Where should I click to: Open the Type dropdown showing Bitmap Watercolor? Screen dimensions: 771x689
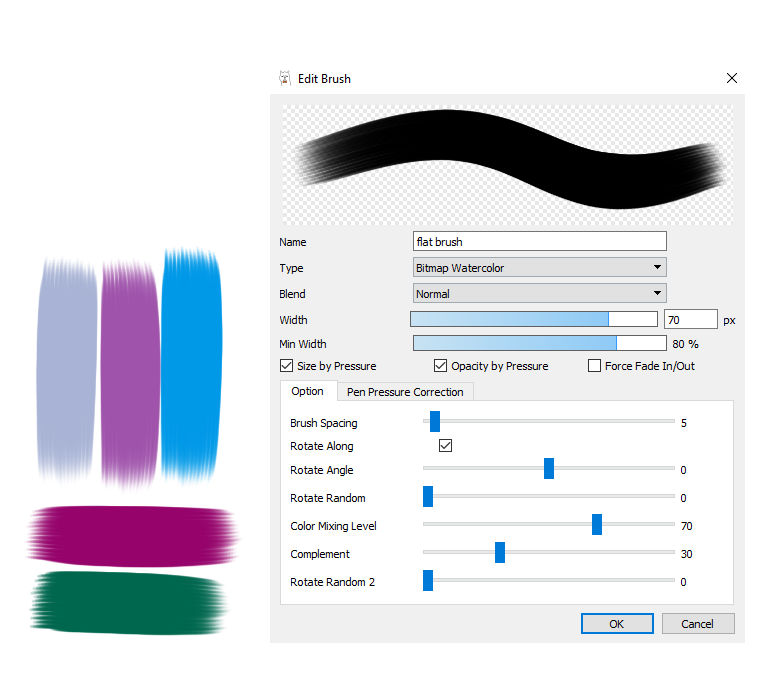click(x=539, y=268)
